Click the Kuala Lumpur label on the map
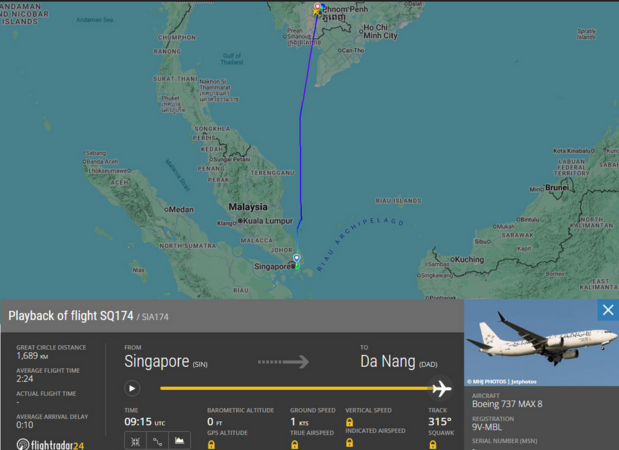Screen dimensions: 619x450 (x=268, y=221)
